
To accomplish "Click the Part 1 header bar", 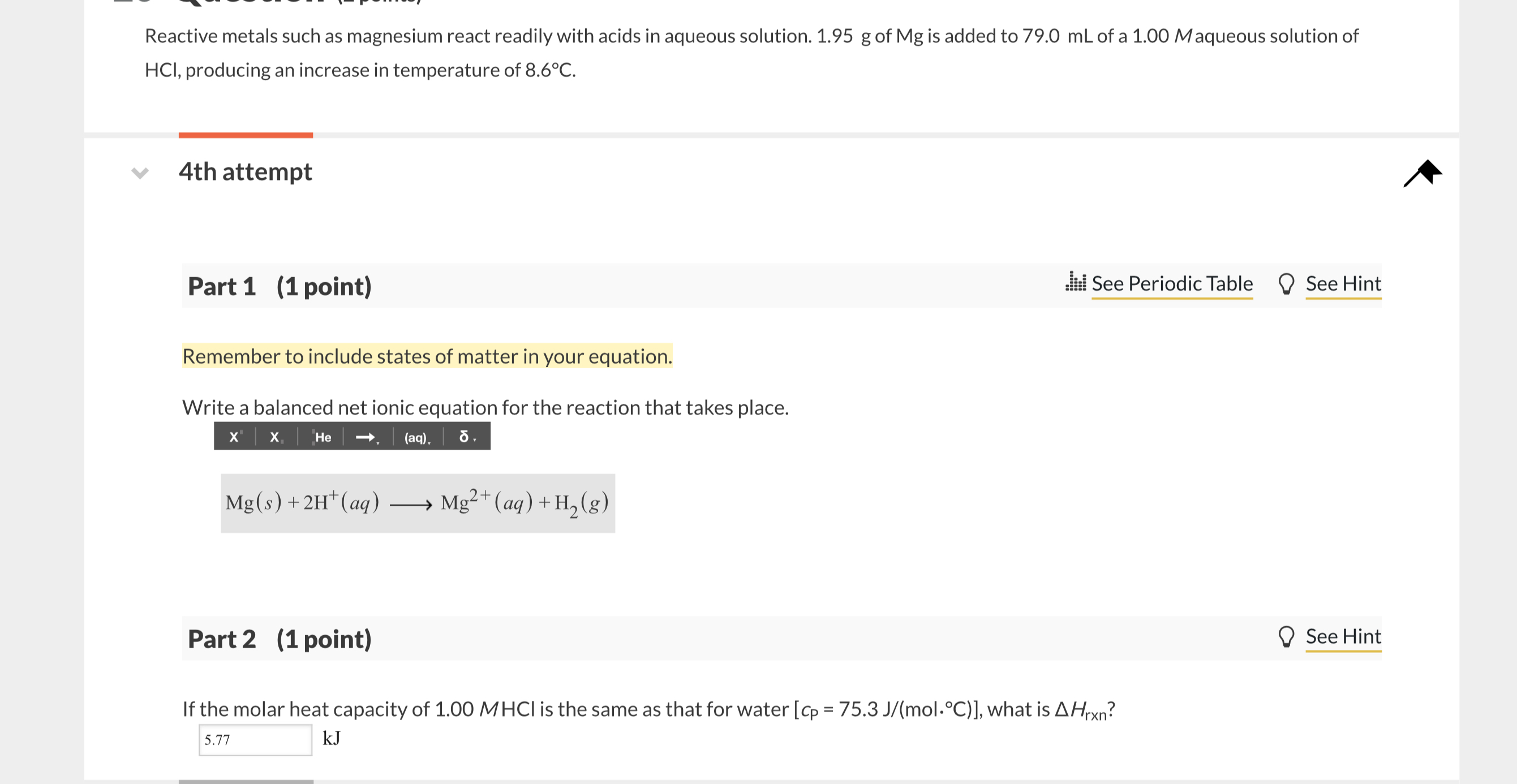I will pos(280,286).
